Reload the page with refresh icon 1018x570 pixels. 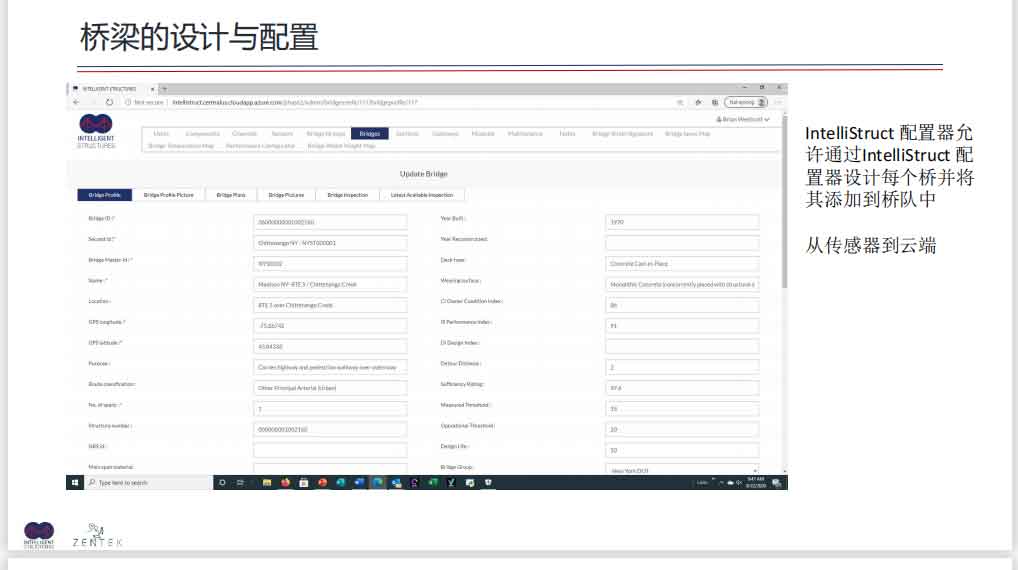click(x=109, y=102)
